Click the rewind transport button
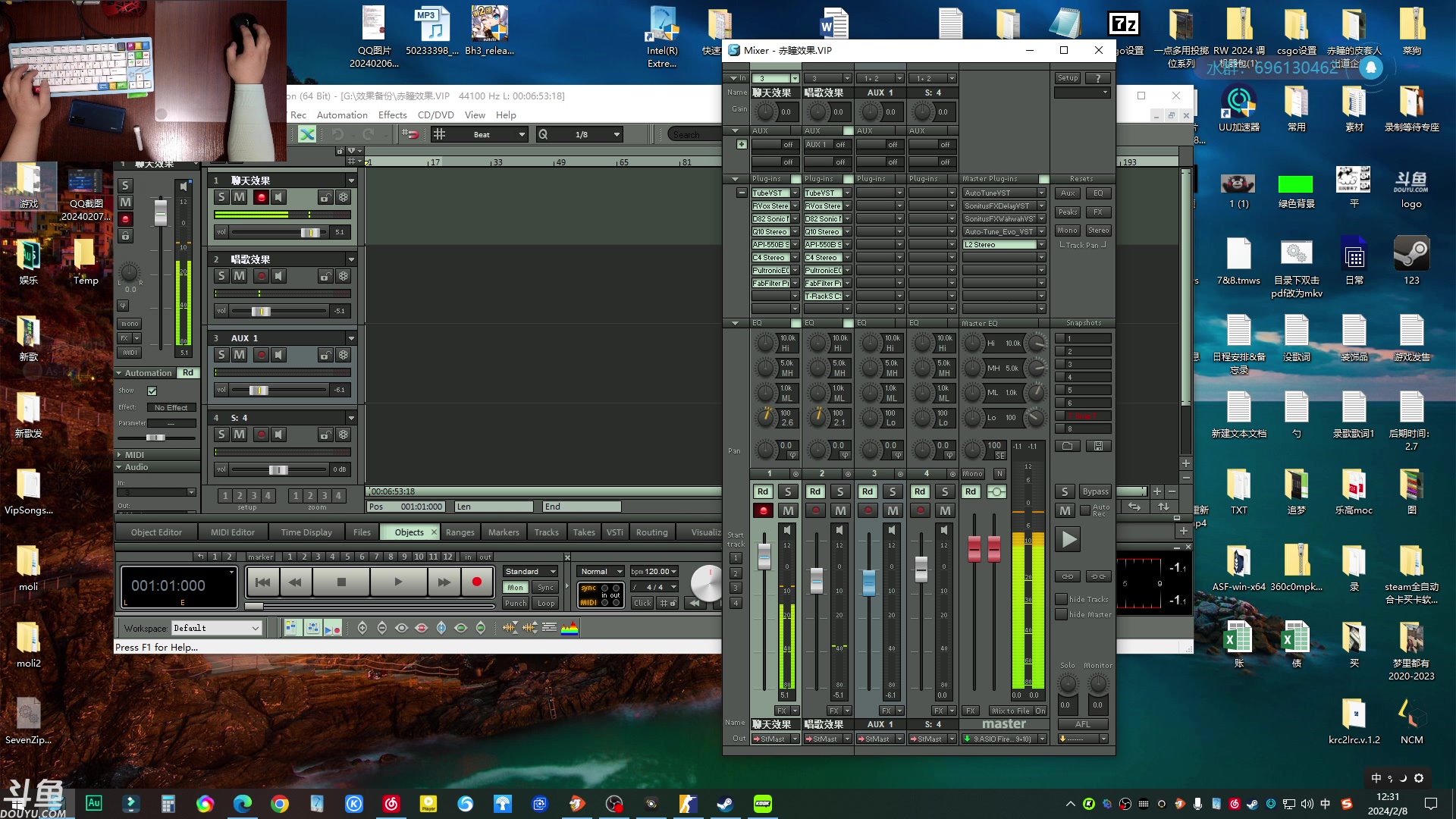This screenshot has width=1456, height=819. (296, 582)
